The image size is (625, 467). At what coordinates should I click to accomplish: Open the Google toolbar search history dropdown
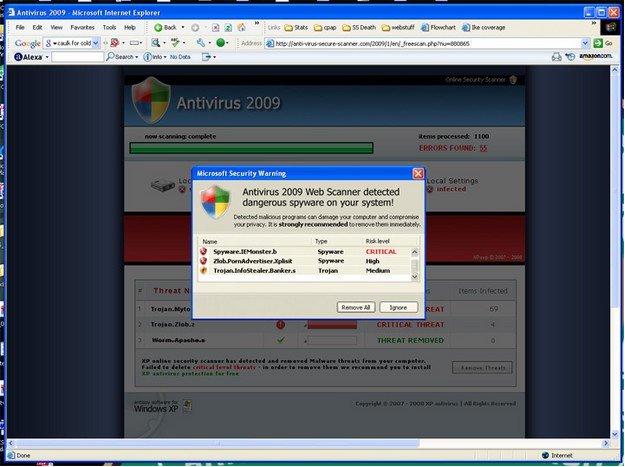(96, 43)
